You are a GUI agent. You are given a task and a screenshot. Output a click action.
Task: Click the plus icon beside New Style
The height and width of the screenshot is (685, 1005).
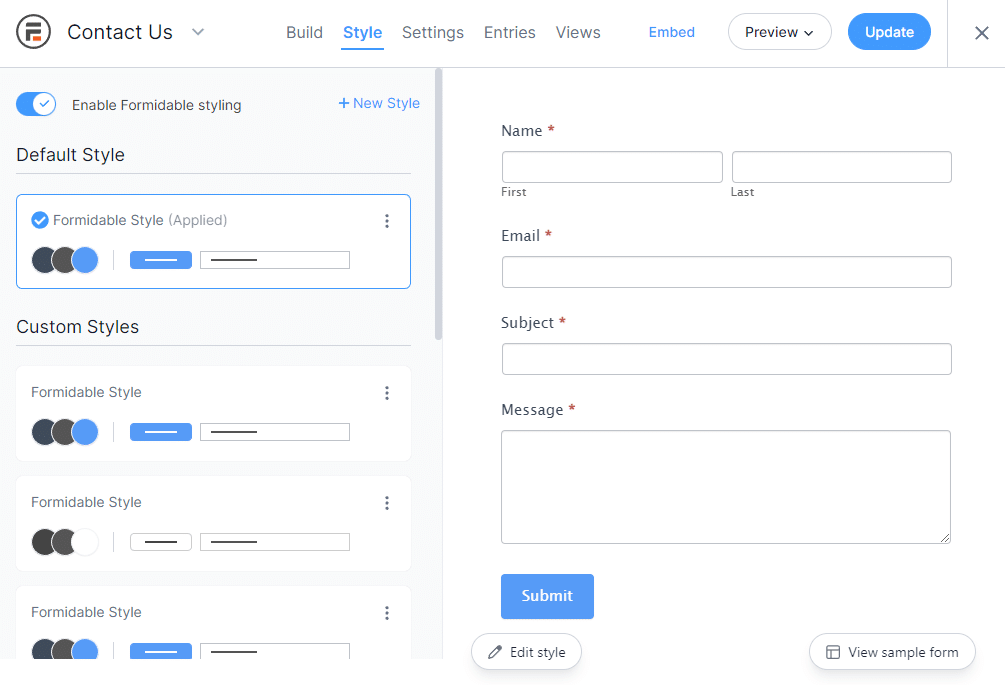point(344,103)
